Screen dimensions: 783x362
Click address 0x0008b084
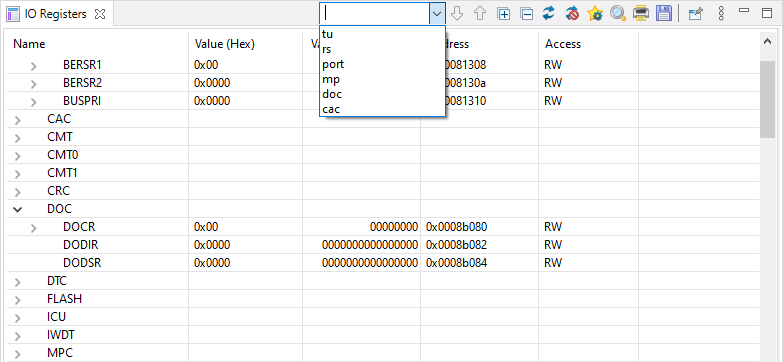coord(456,263)
